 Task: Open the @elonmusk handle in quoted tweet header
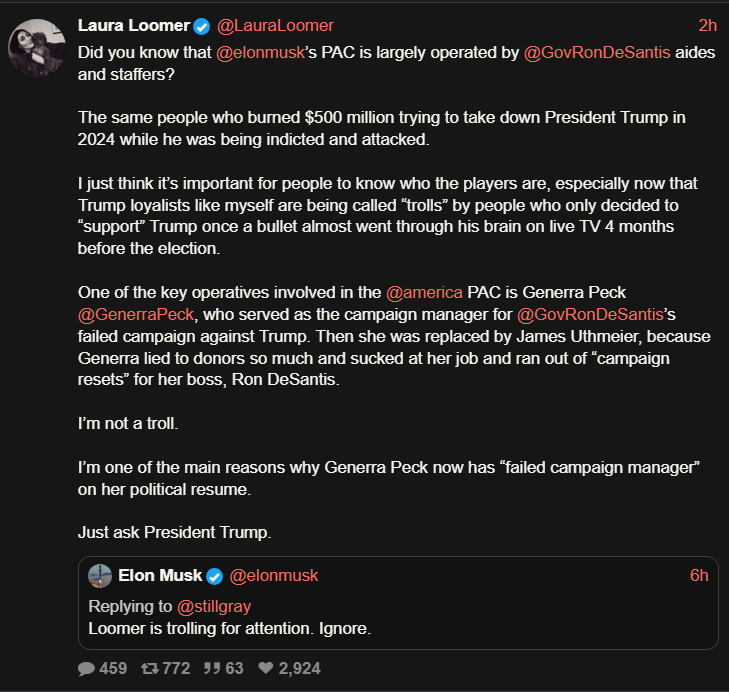(274, 576)
